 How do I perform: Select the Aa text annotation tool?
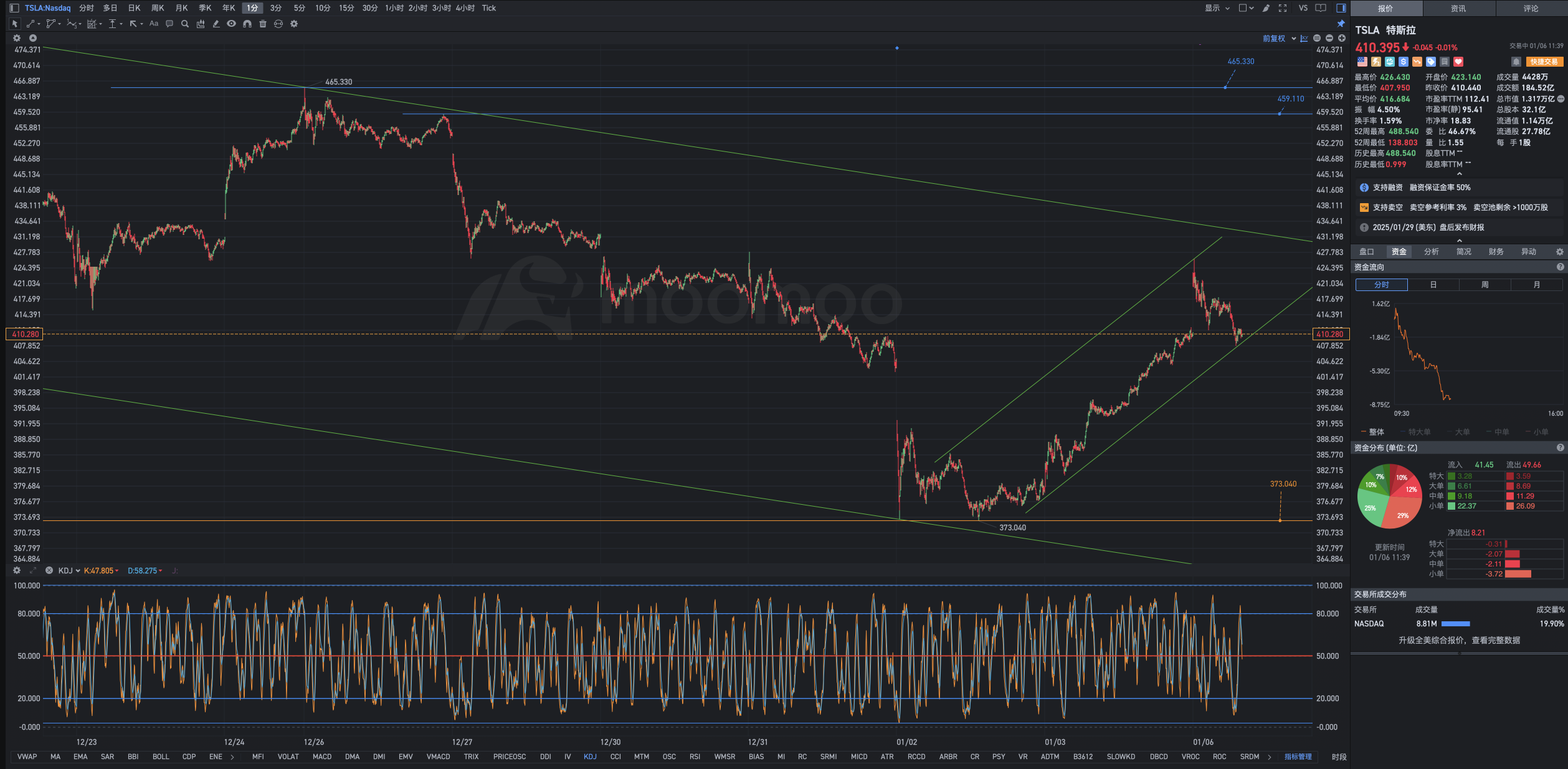click(154, 24)
